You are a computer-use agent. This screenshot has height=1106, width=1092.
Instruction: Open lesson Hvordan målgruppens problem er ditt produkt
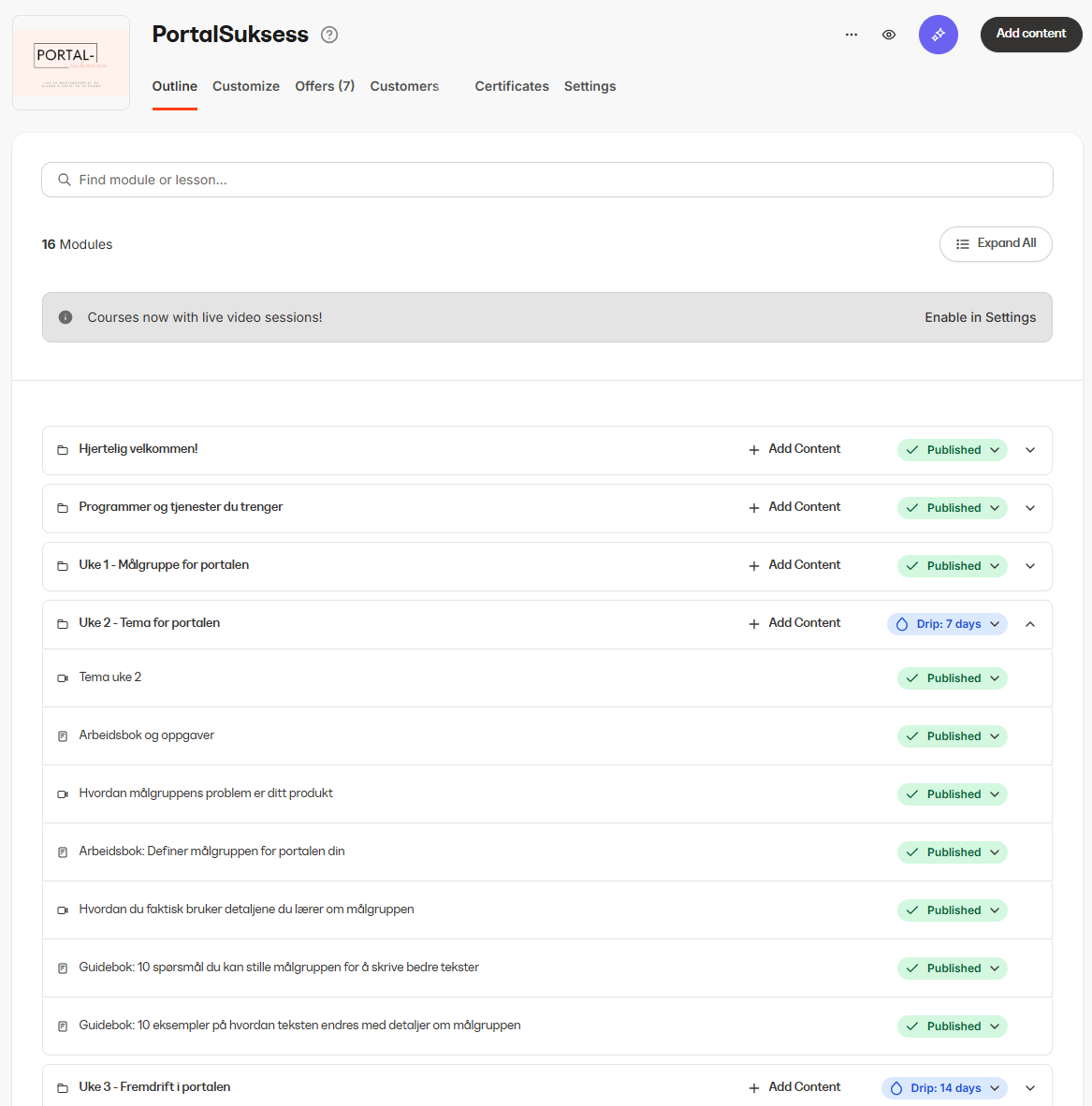[x=206, y=793]
